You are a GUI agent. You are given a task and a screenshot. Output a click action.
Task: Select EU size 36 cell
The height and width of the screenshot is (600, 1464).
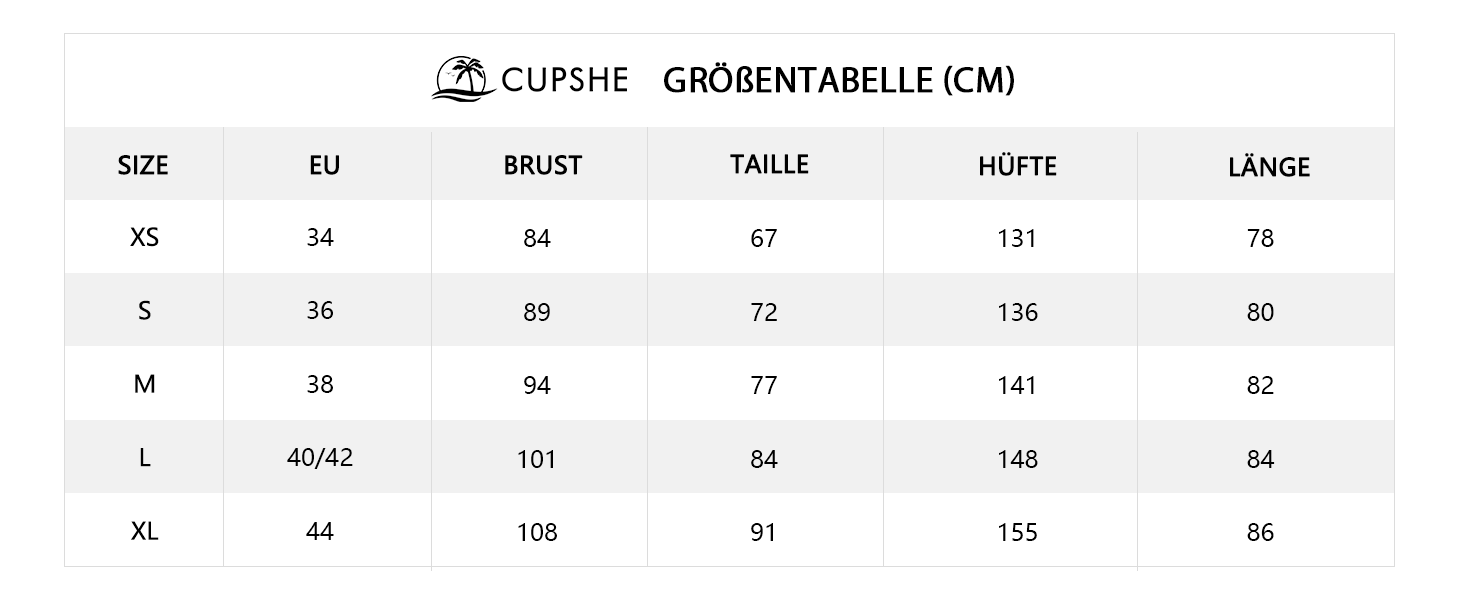pos(320,311)
